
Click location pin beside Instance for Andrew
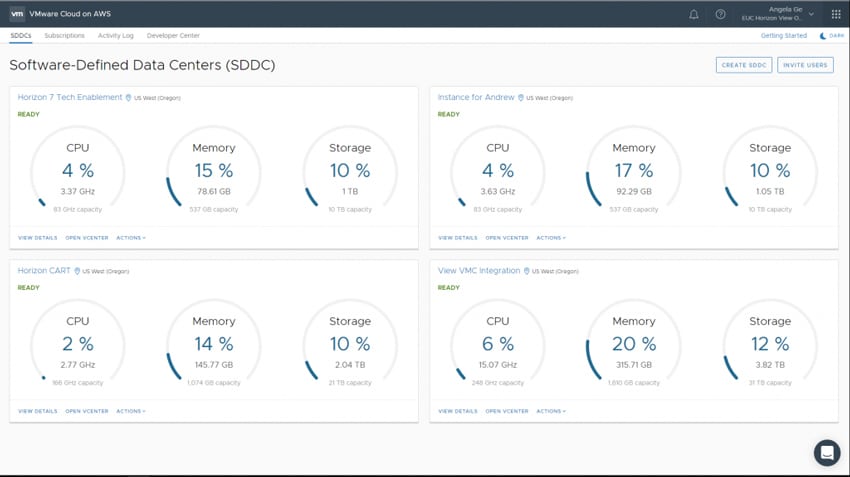tap(520, 98)
